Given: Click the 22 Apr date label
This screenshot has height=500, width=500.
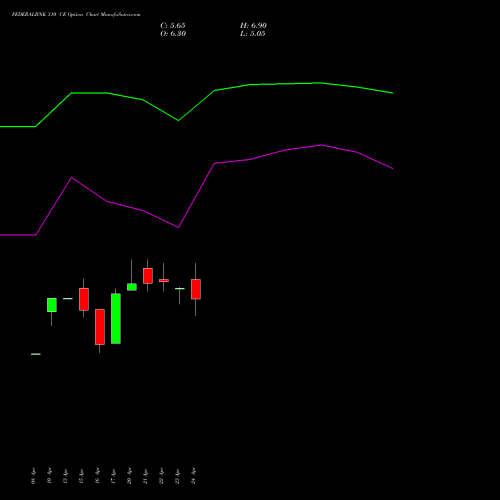Looking at the screenshot, I should [161, 476].
